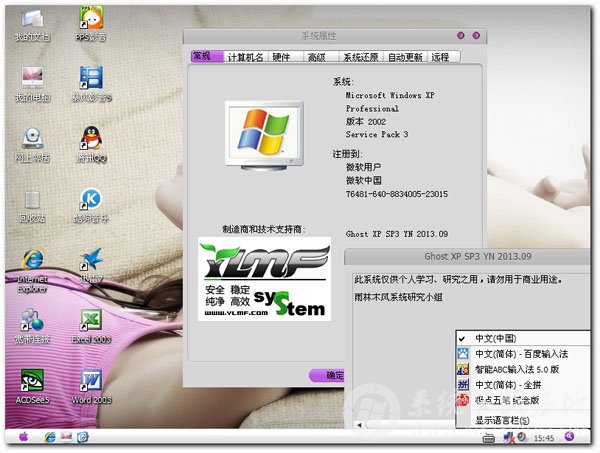
Task: Open the 宽带连接 desktop shortcut
Action: click(32, 326)
